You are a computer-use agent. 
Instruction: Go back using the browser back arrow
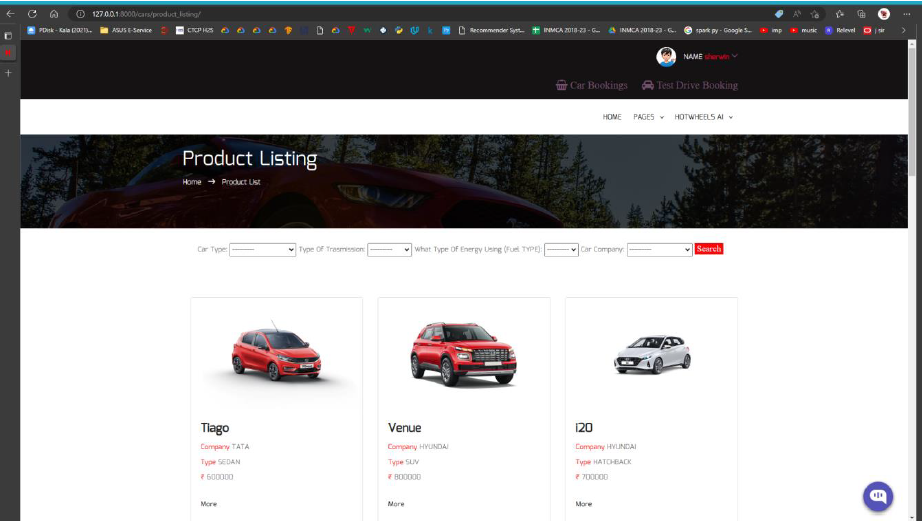[11, 14]
